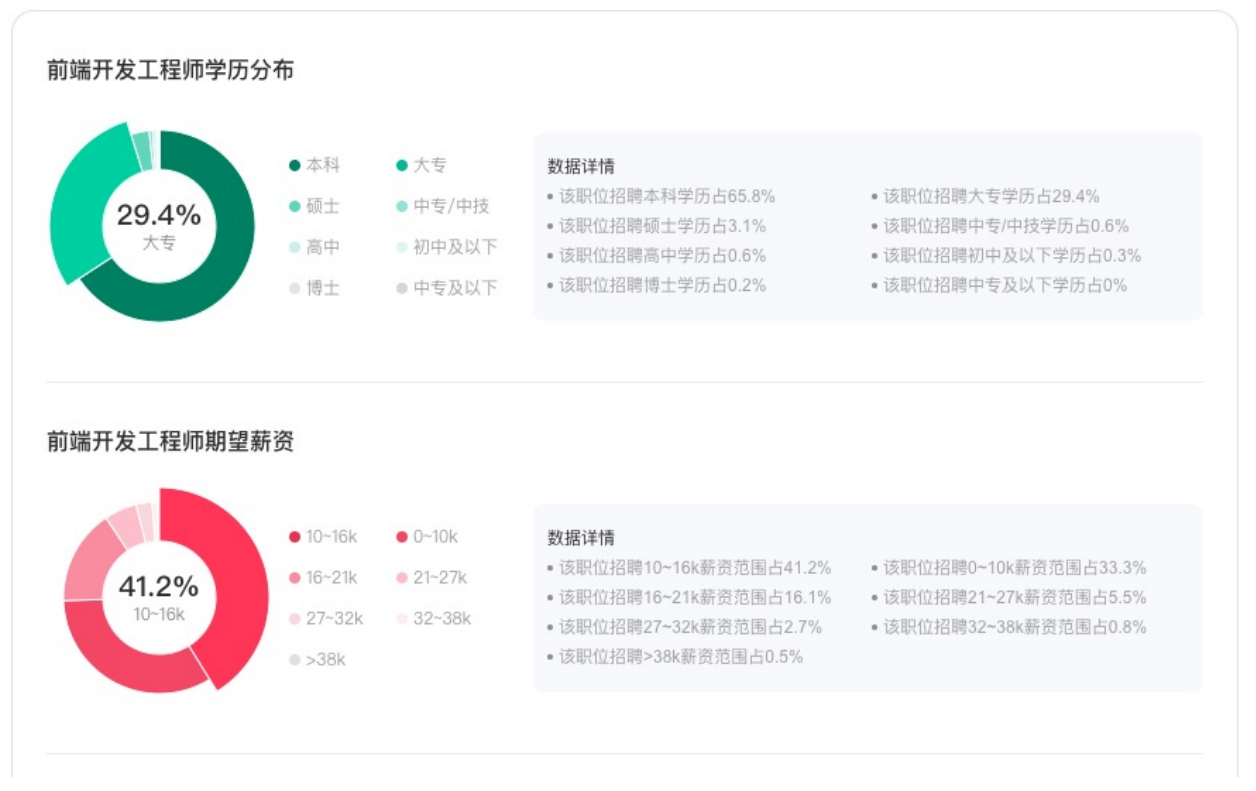The image size is (1256, 791).
Task: Click the 27~32k legend dot
Action: [x=295, y=619]
